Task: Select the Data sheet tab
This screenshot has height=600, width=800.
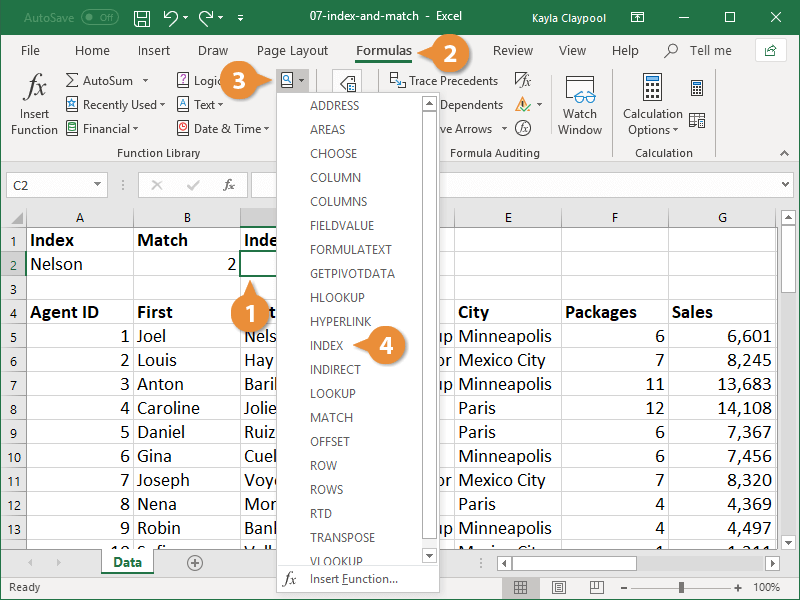Action: [127, 563]
